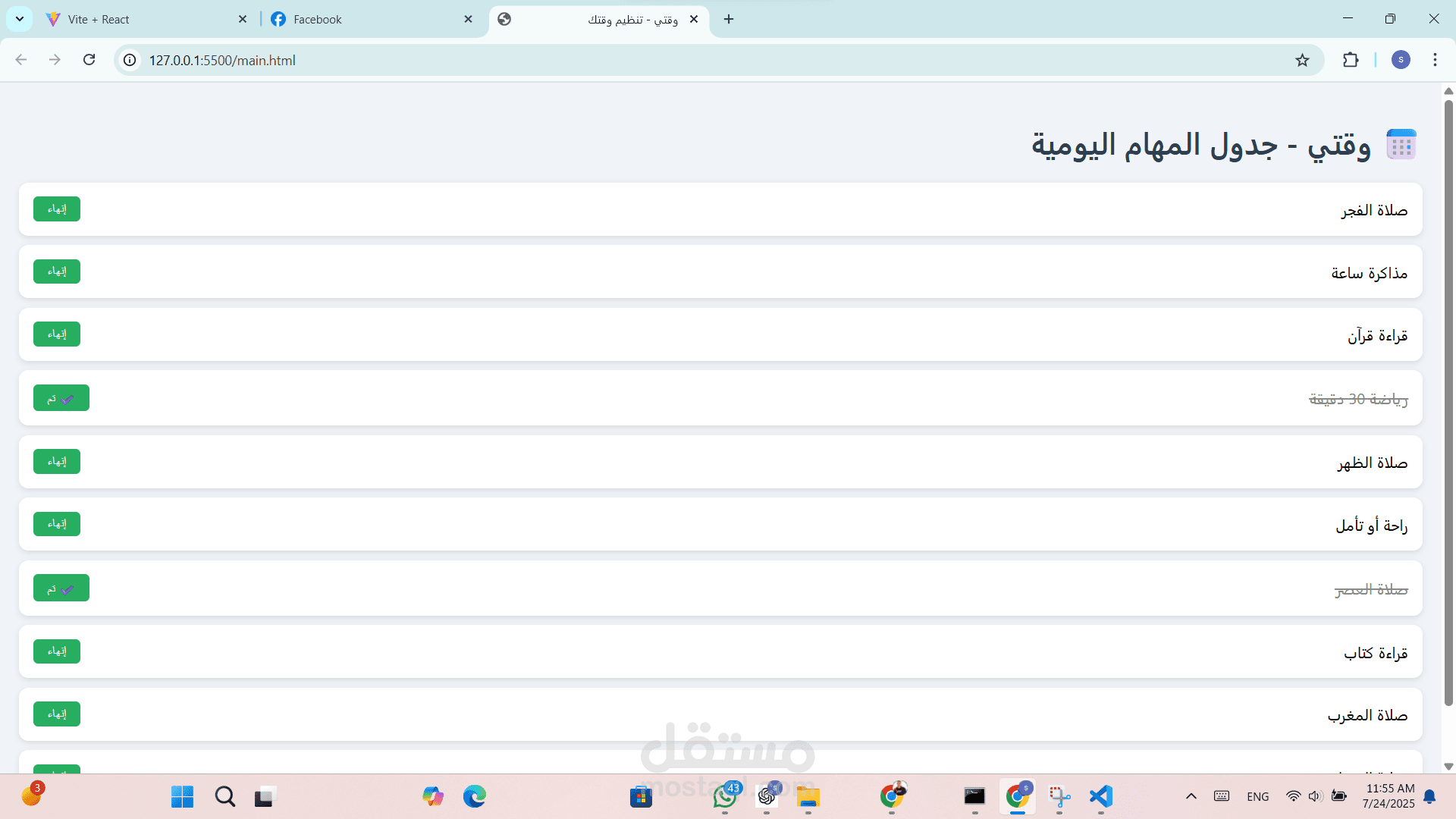Open the Wi-Fi network settings icon
1456x819 pixels.
tap(1294, 796)
